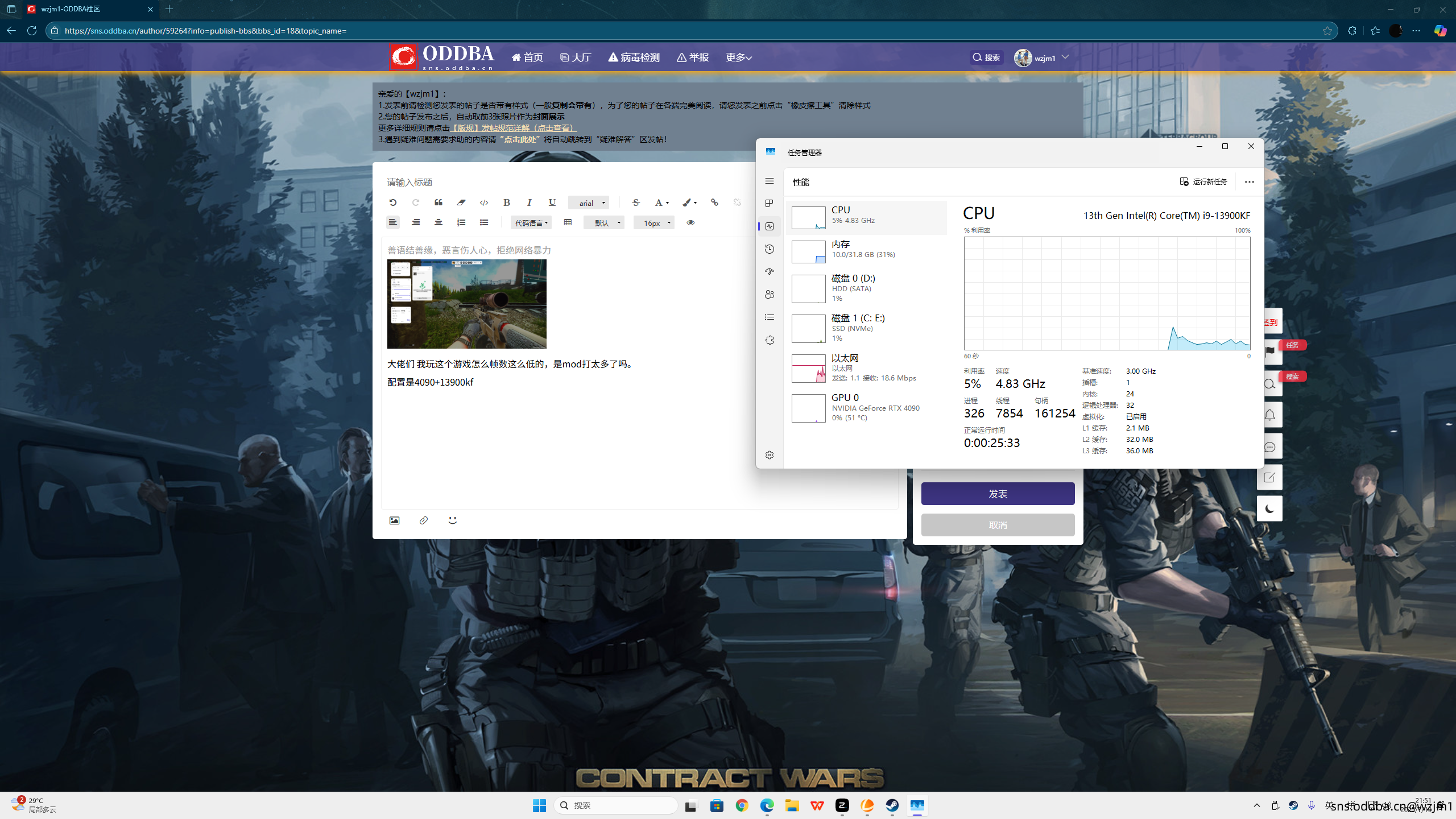
Task: Select the 以太网 performance entry
Action: click(x=866, y=367)
